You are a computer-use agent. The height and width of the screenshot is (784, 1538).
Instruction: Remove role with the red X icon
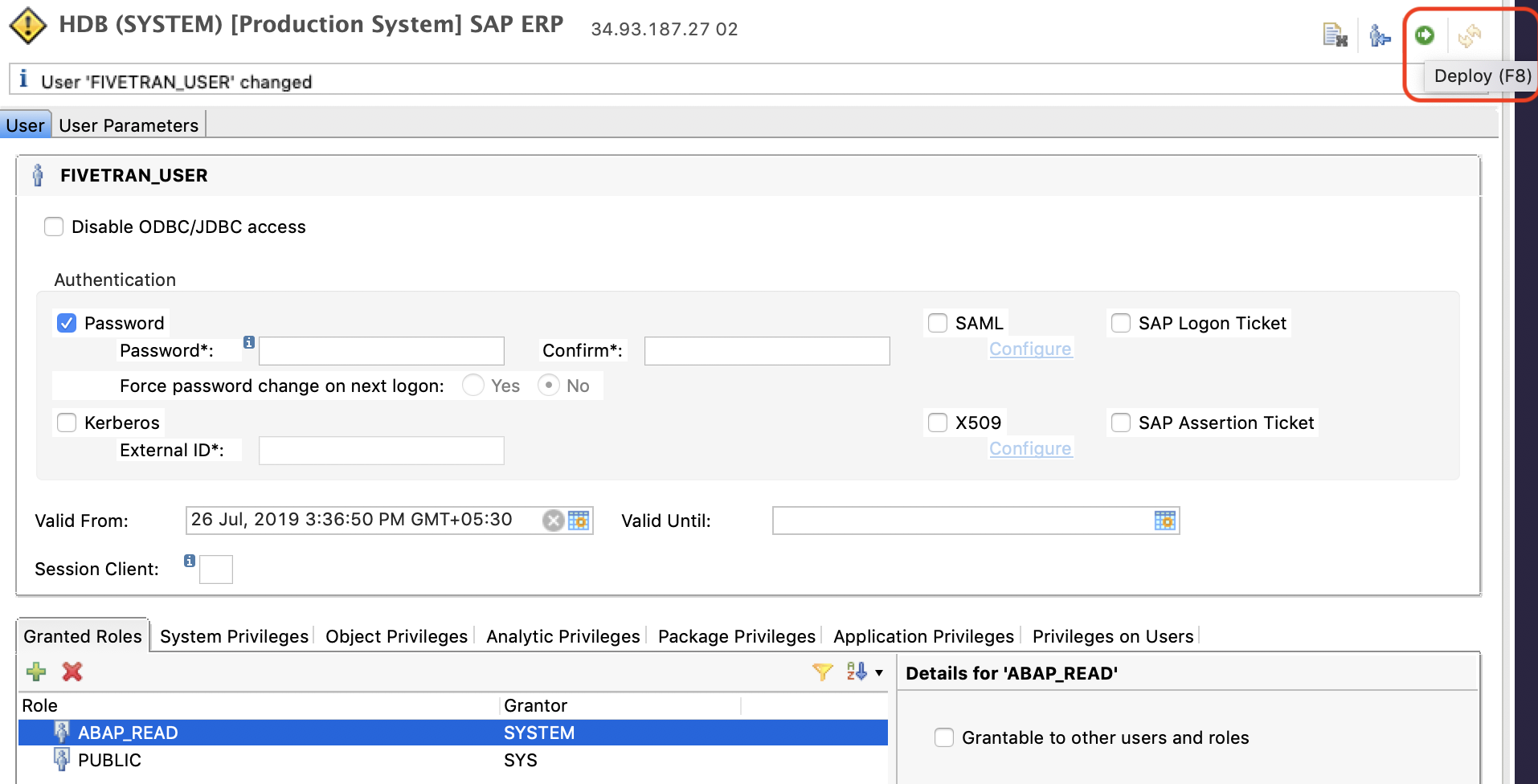coord(72,672)
